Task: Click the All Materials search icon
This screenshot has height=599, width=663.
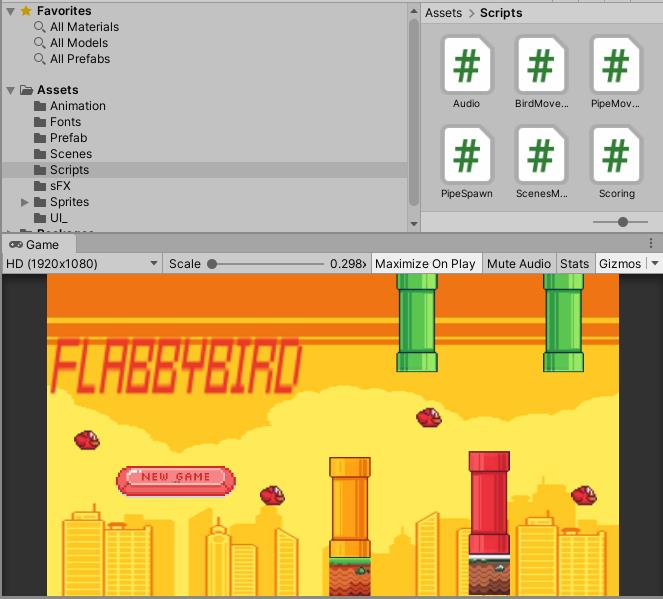Action: pos(40,27)
